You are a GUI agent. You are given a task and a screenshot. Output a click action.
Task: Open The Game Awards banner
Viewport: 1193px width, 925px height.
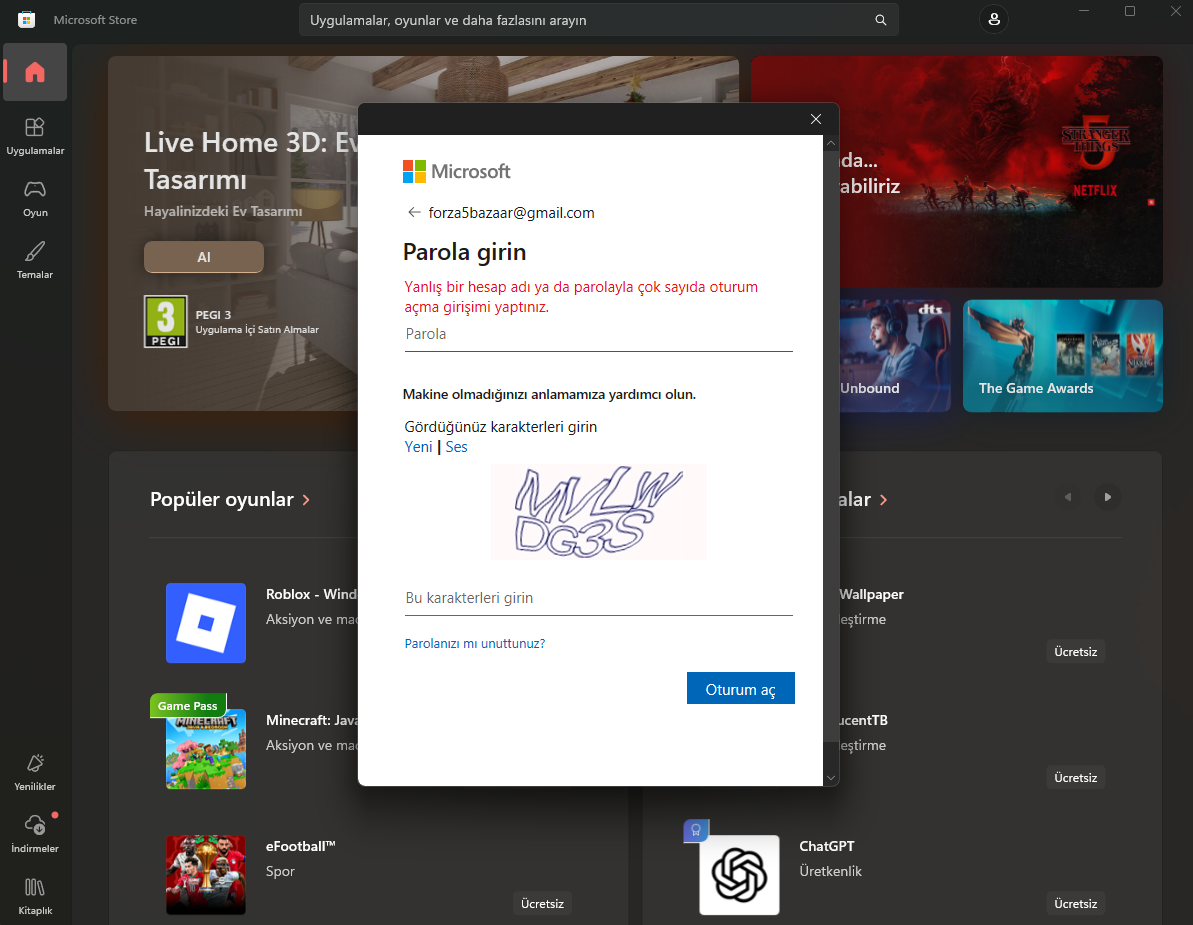[1062, 356]
